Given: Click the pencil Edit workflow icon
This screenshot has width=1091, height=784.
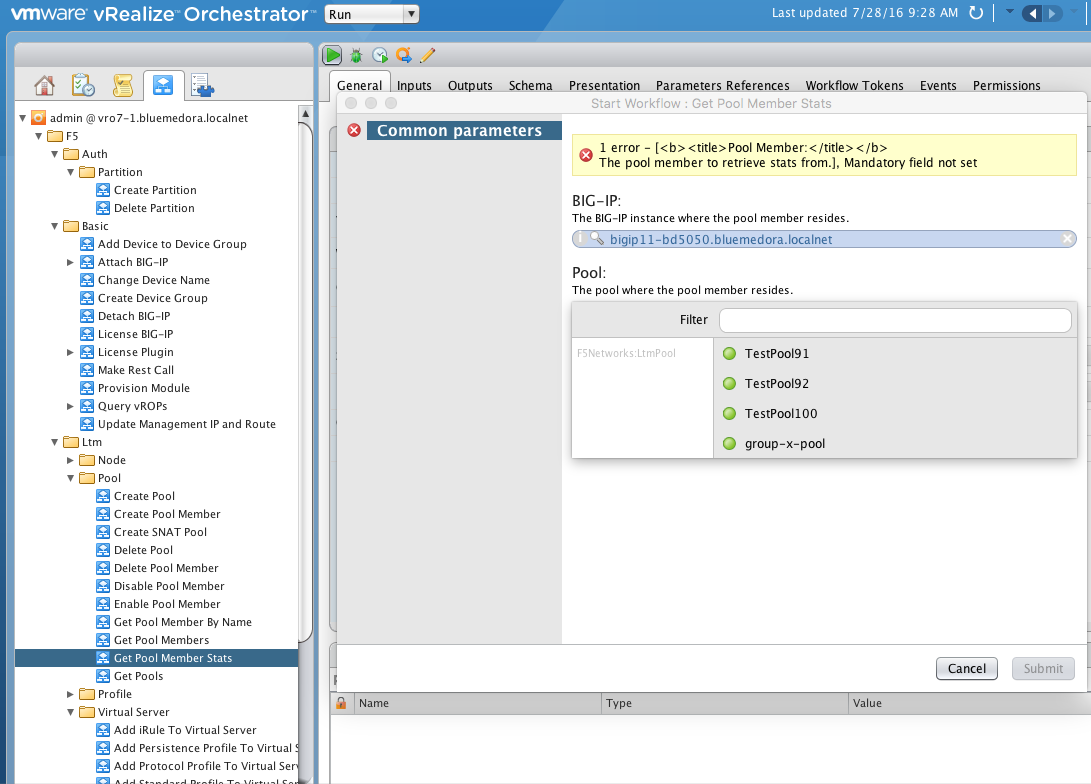Looking at the screenshot, I should point(427,55).
